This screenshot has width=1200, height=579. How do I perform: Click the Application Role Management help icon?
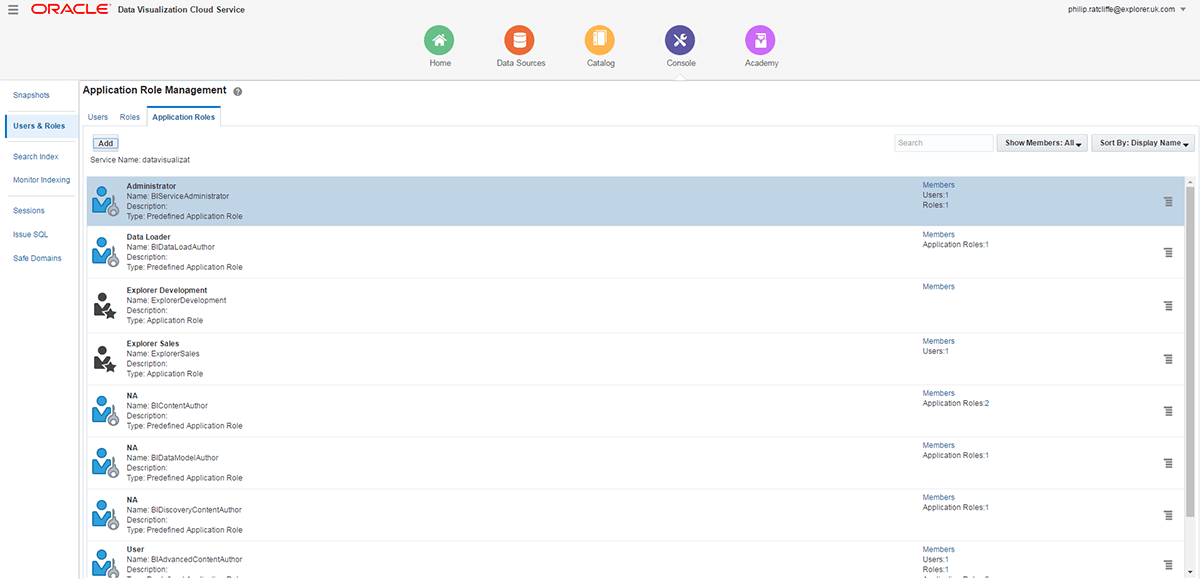tap(237, 90)
